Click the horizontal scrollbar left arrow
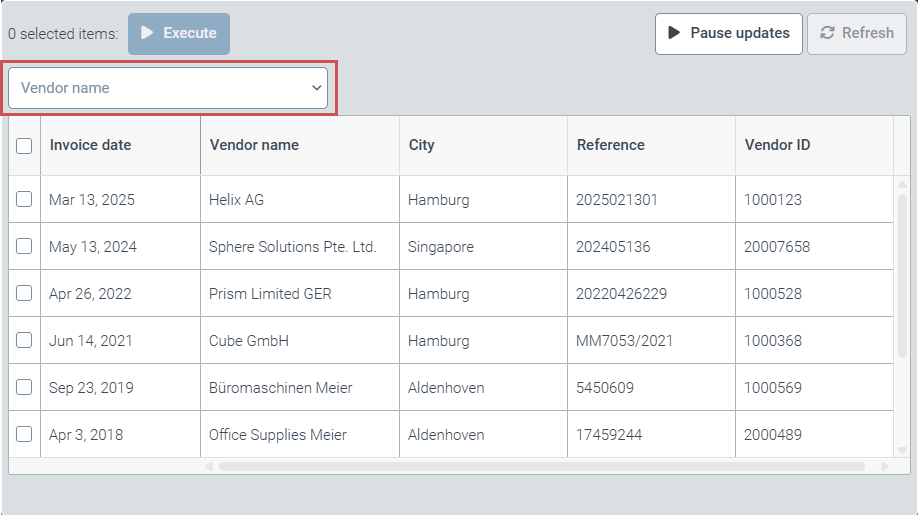The height and width of the screenshot is (515, 918). coord(209,466)
